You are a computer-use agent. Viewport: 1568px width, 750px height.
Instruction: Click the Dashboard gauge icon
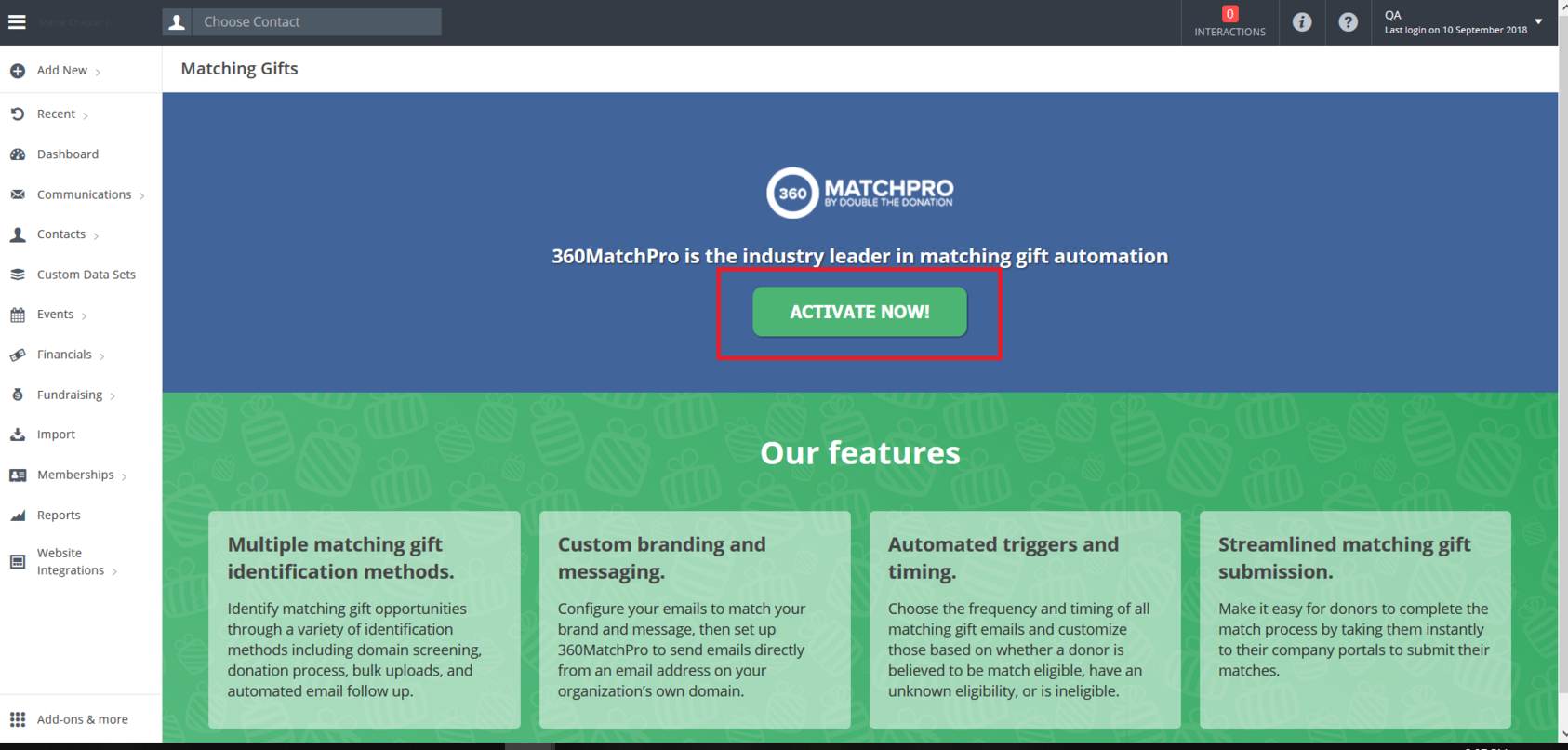[x=18, y=154]
